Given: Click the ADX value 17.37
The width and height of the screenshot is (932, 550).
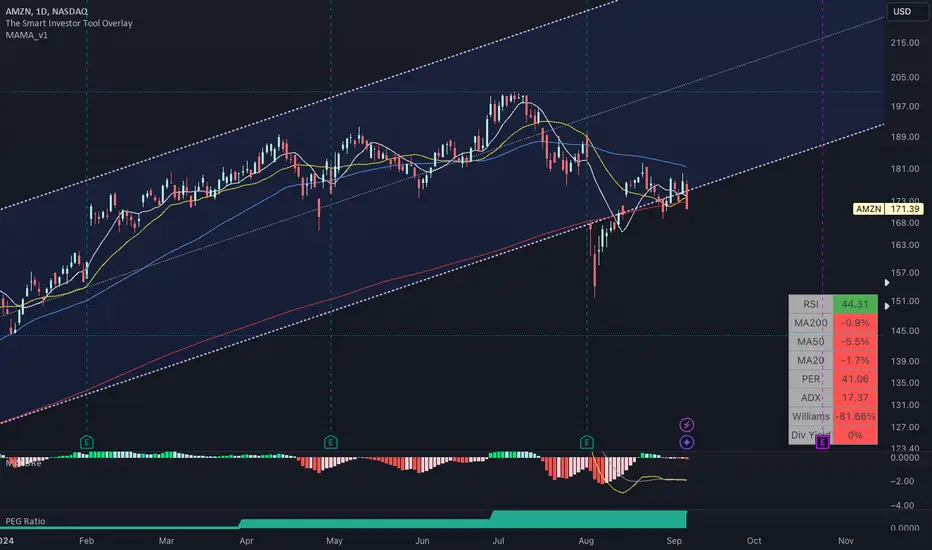Looking at the screenshot, I should click(x=855, y=397).
